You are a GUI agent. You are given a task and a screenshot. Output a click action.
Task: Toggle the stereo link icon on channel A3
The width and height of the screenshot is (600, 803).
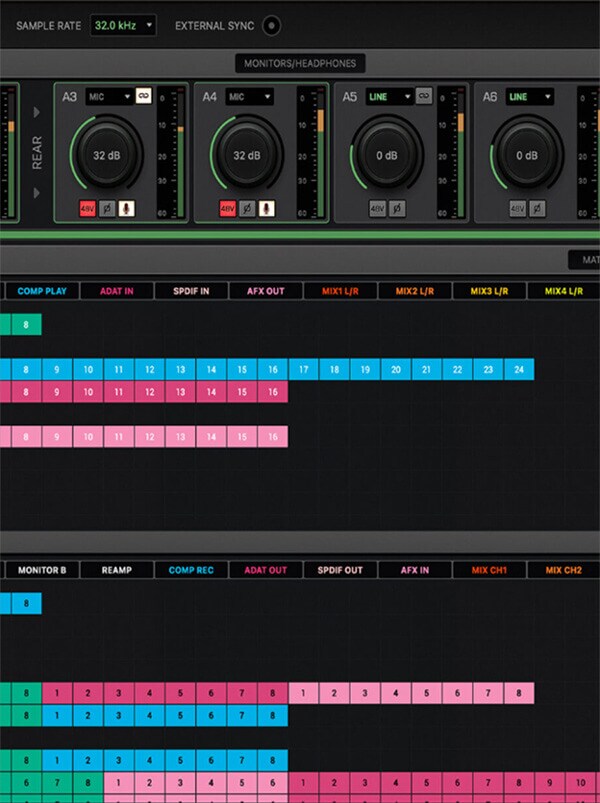click(x=144, y=96)
